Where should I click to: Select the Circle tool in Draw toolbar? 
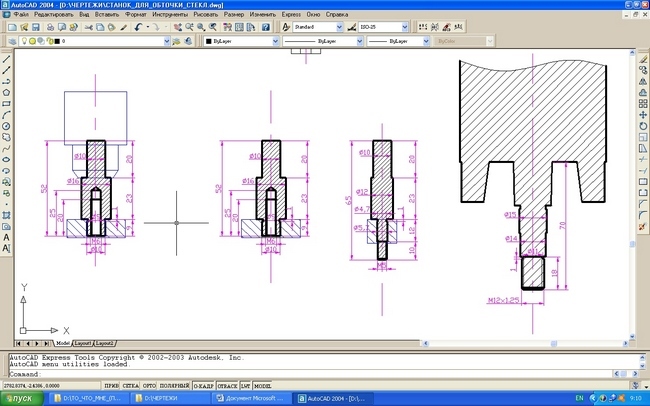[6, 126]
